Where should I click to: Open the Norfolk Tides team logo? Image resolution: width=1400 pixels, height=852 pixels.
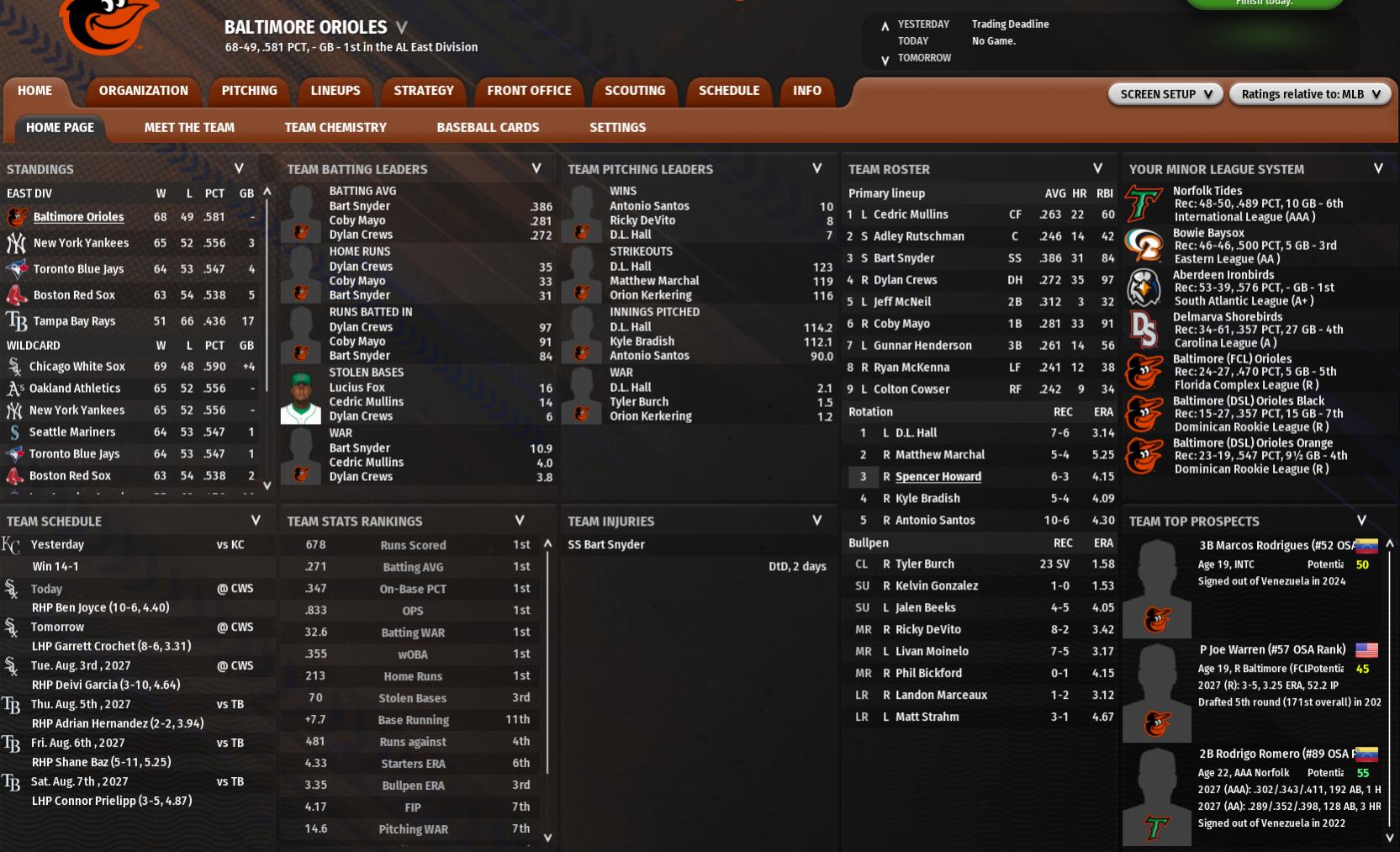(1144, 204)
